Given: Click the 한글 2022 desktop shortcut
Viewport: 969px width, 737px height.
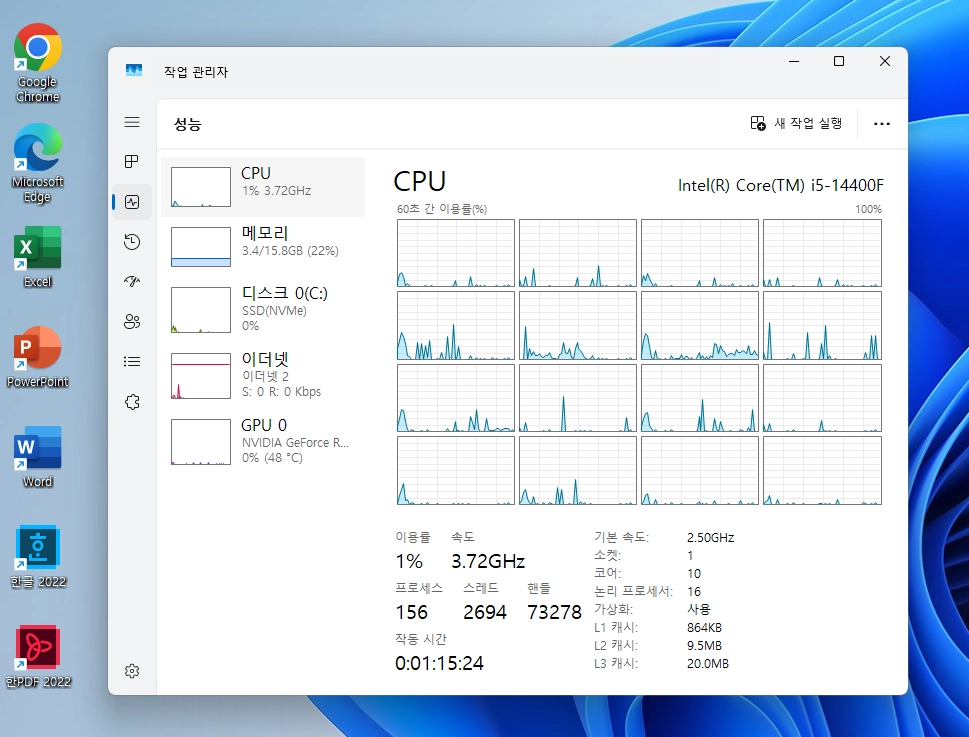Looking at the screenshot, I should (x=38, y=557).
